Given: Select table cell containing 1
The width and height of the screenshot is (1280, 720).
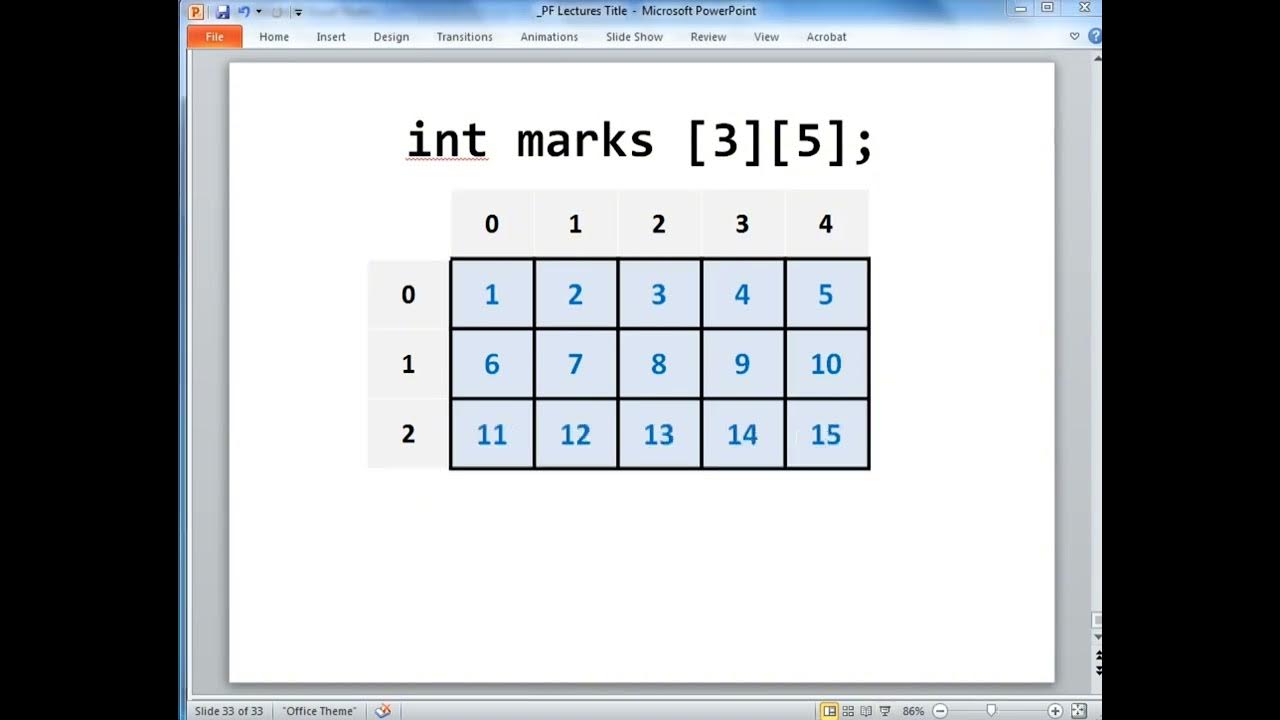Looking at the screenshot, I should click(x=491, y=294).
